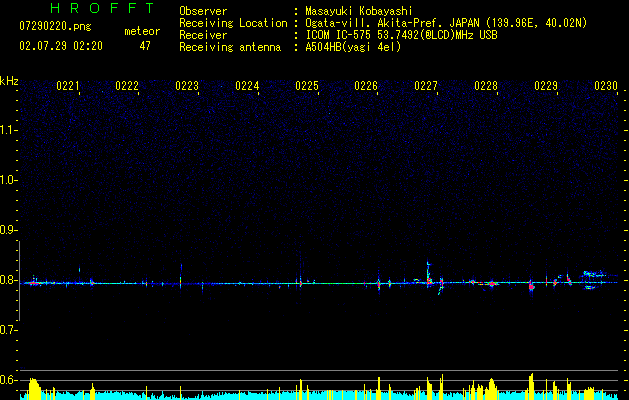Click the 0229 time marker
Viewport: 629px width, 400px height.
tap(546, 86)
